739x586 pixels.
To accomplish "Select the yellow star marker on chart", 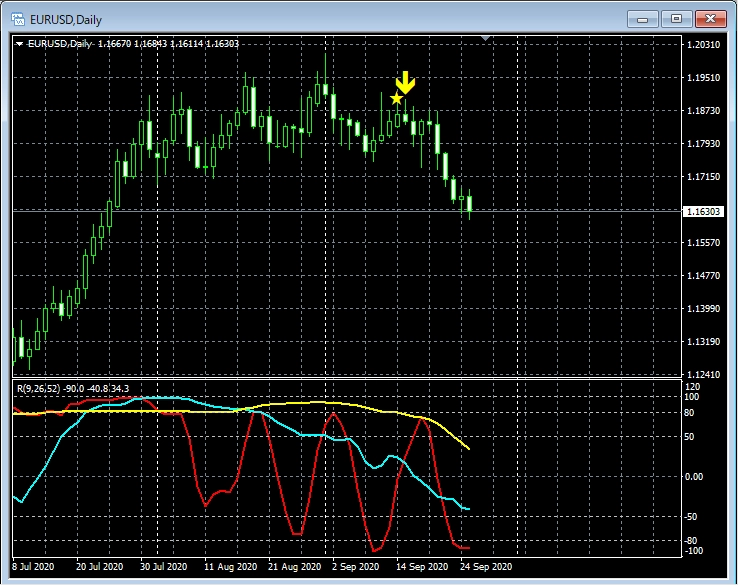I will [397, 98].
